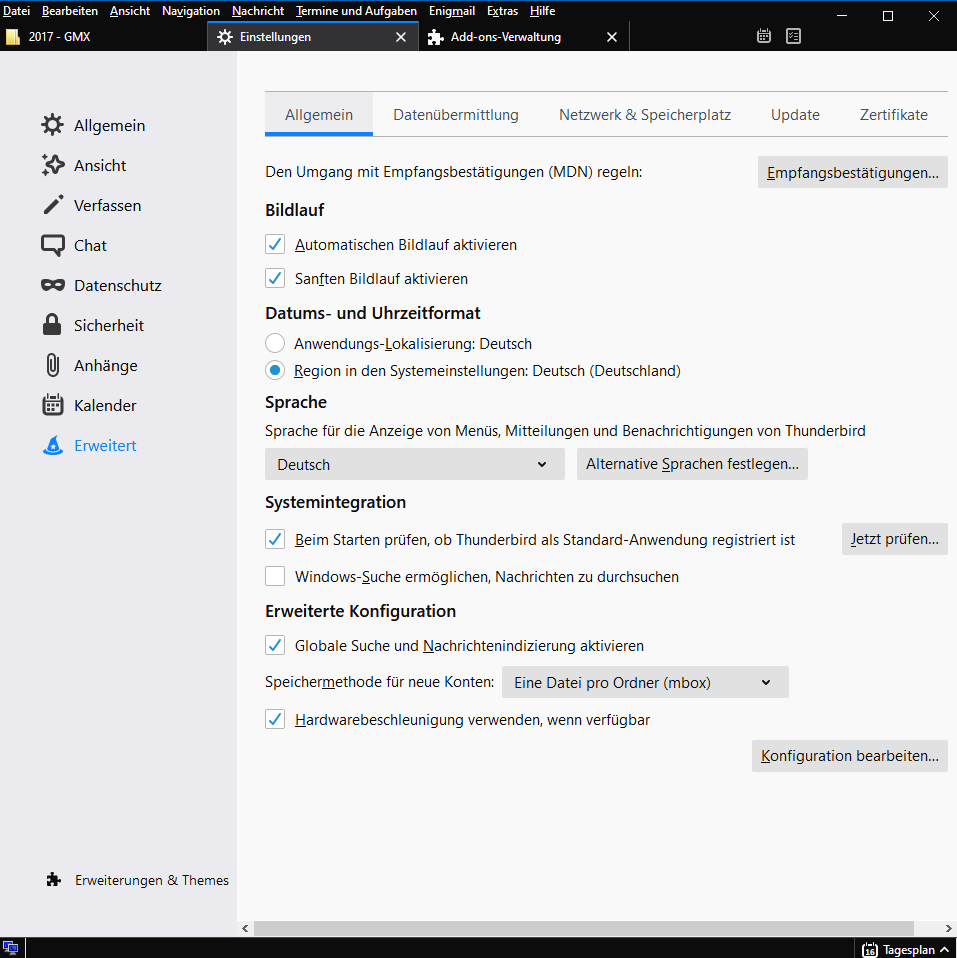Click the Anhänge paperclip icon
Image resolution: width=957 pixels, height=958 pixels.
[x=53, y=365]
